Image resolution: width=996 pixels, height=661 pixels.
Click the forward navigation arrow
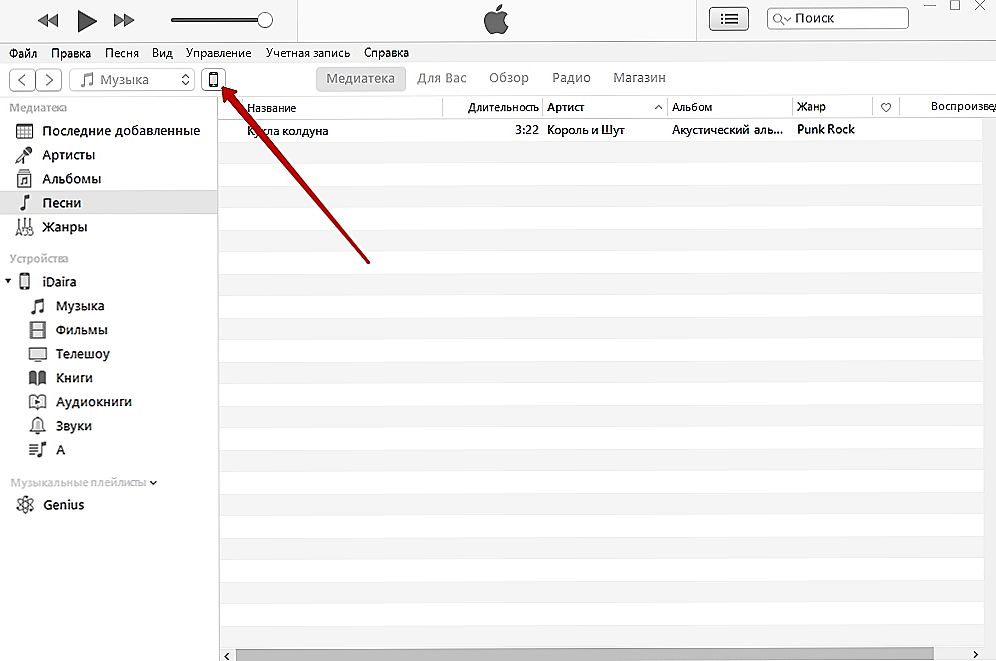[49, 80]
